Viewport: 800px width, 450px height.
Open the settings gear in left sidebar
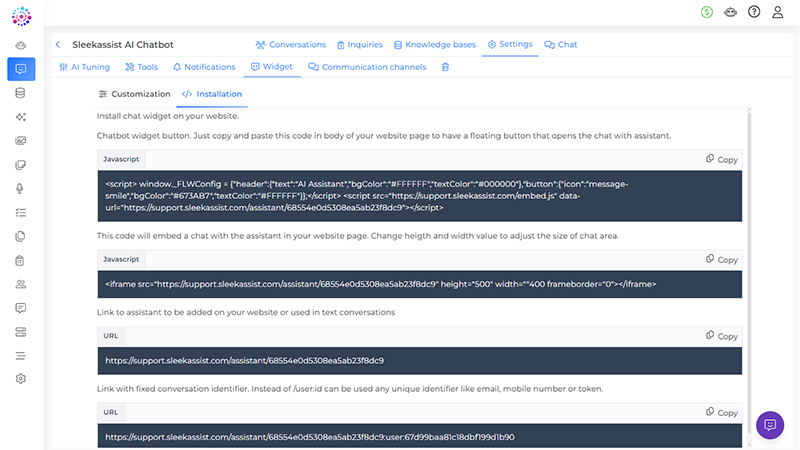(x=21, y=379)
